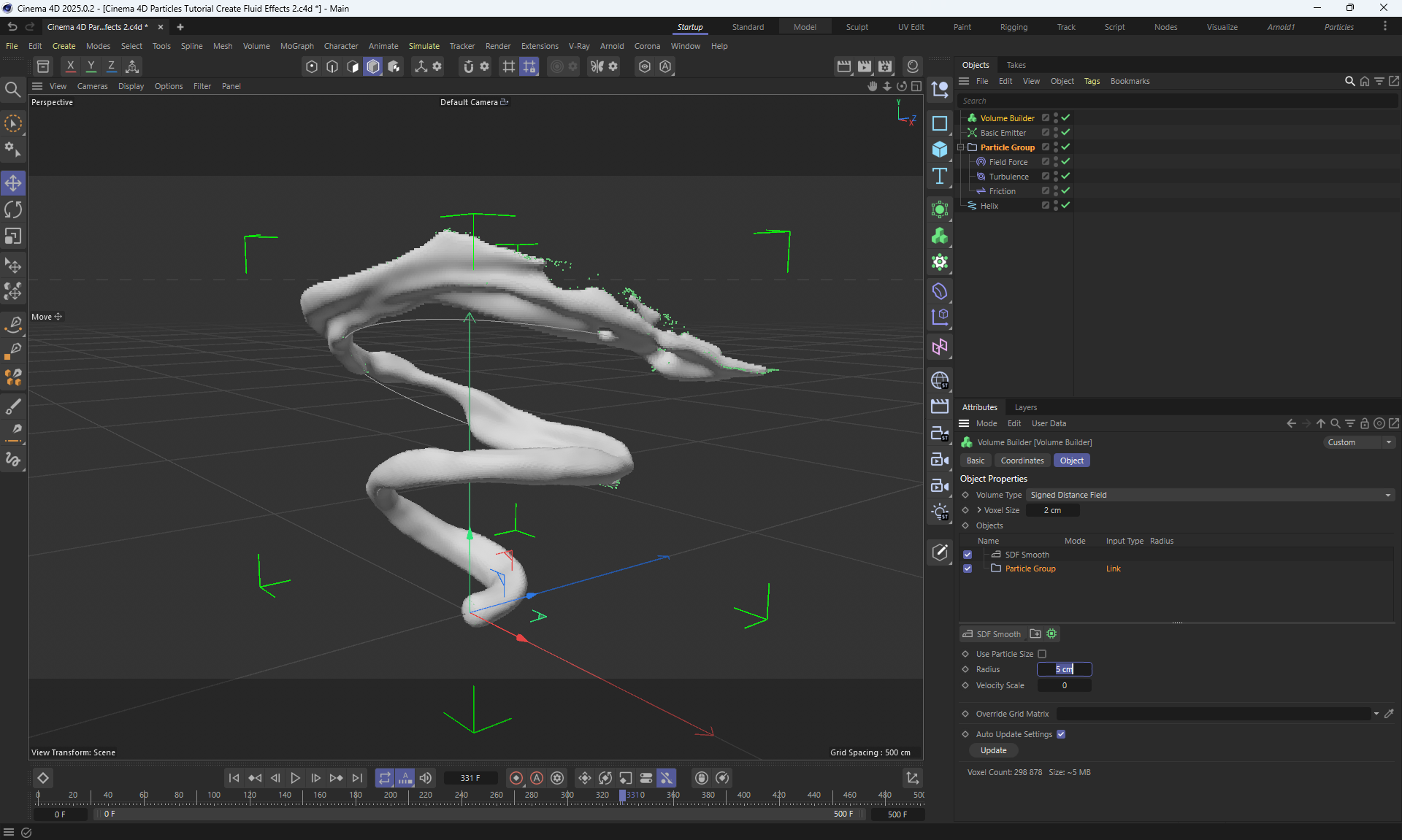Open the Volume Type dropdown
This screenshot has height=840, width=1402.
[1210, 495]
